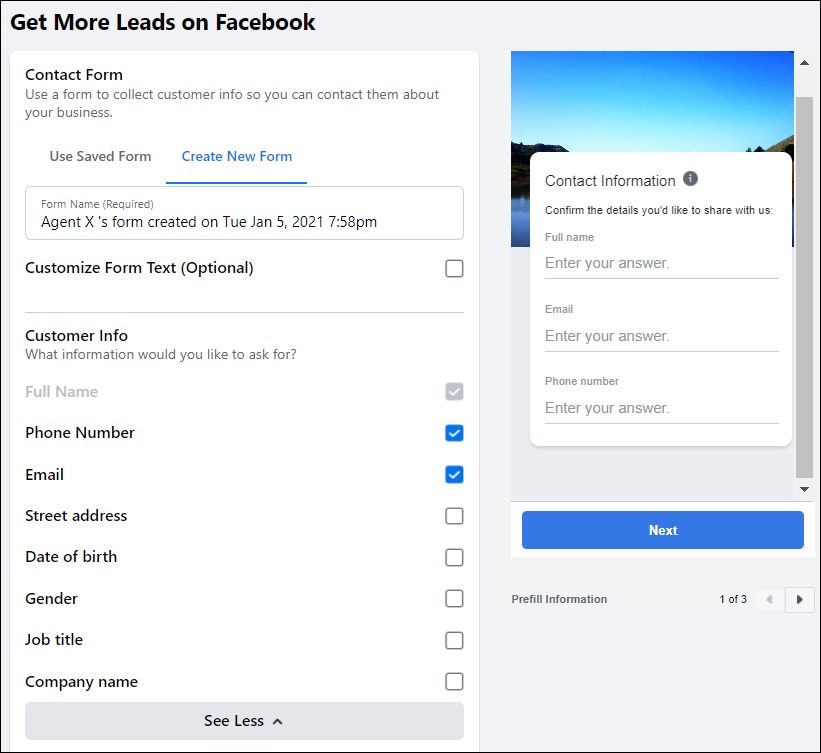The image size is (821, 753).
Task: Click the Form Name input field
Action: click(244, 221)
